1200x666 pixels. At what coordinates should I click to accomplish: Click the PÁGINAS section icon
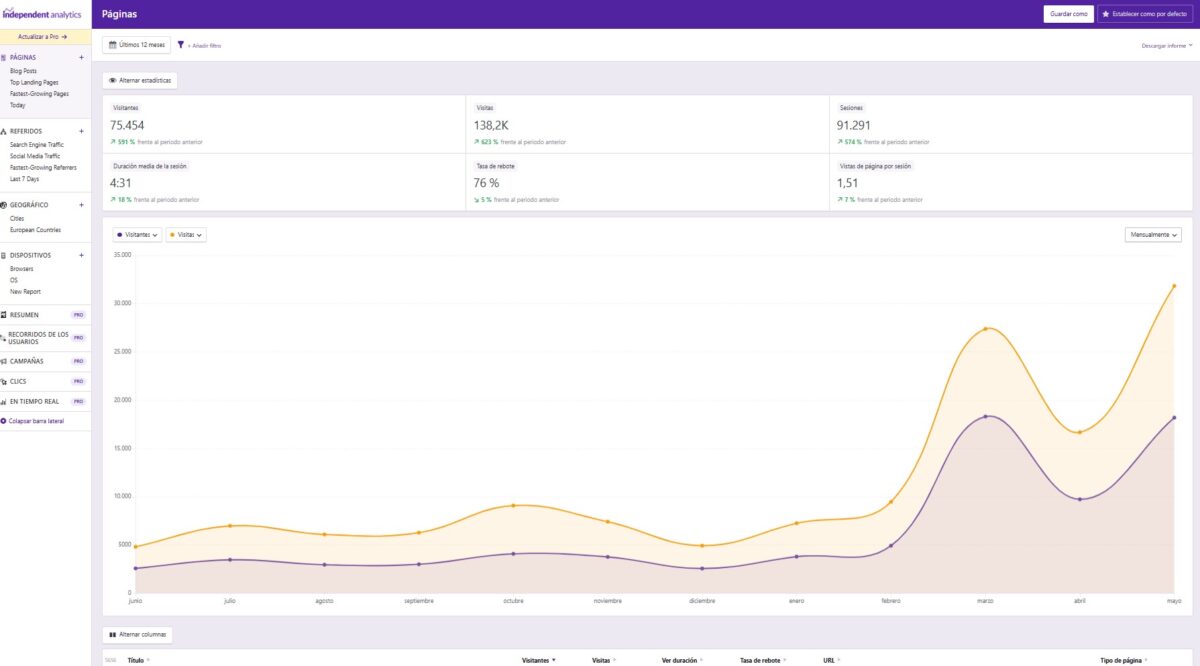coord(4,58)
